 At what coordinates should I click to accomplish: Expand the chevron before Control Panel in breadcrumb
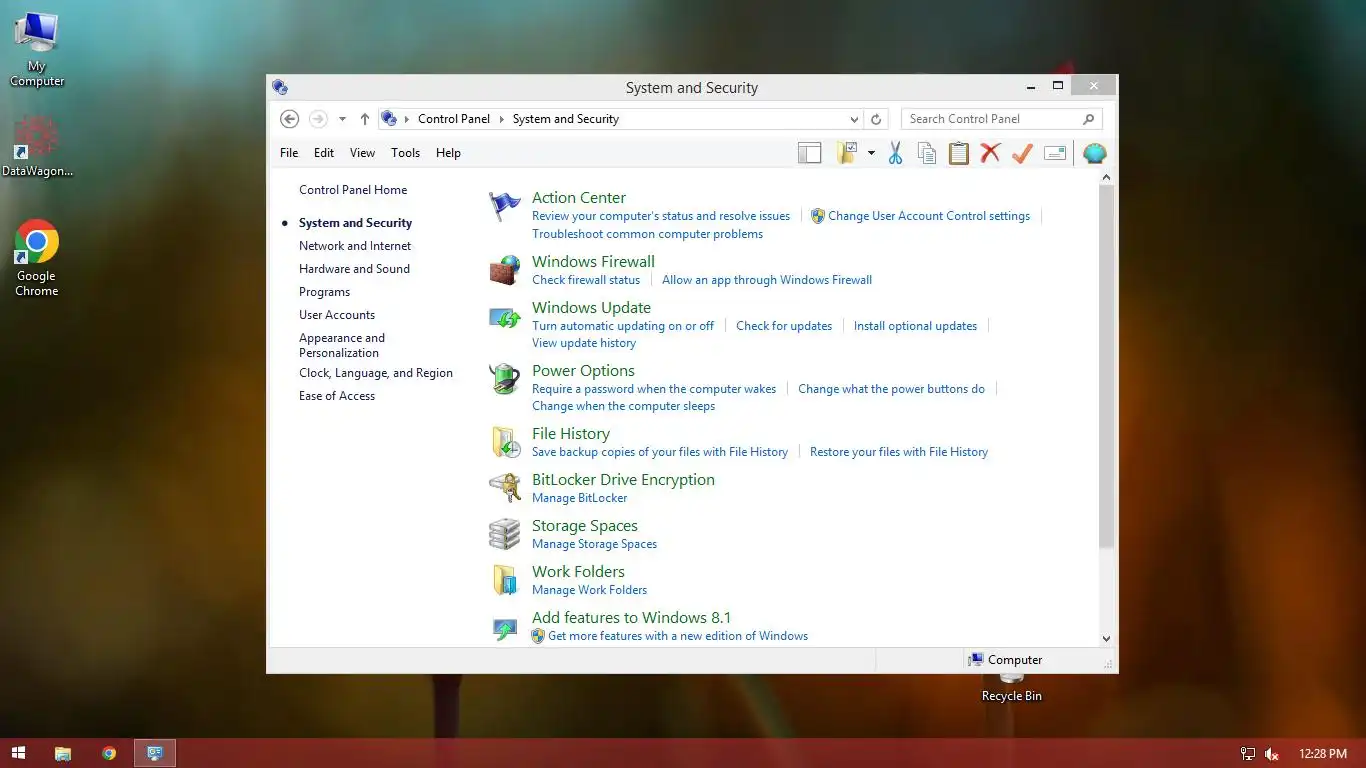pyautogui.click(x=407, y=119)
